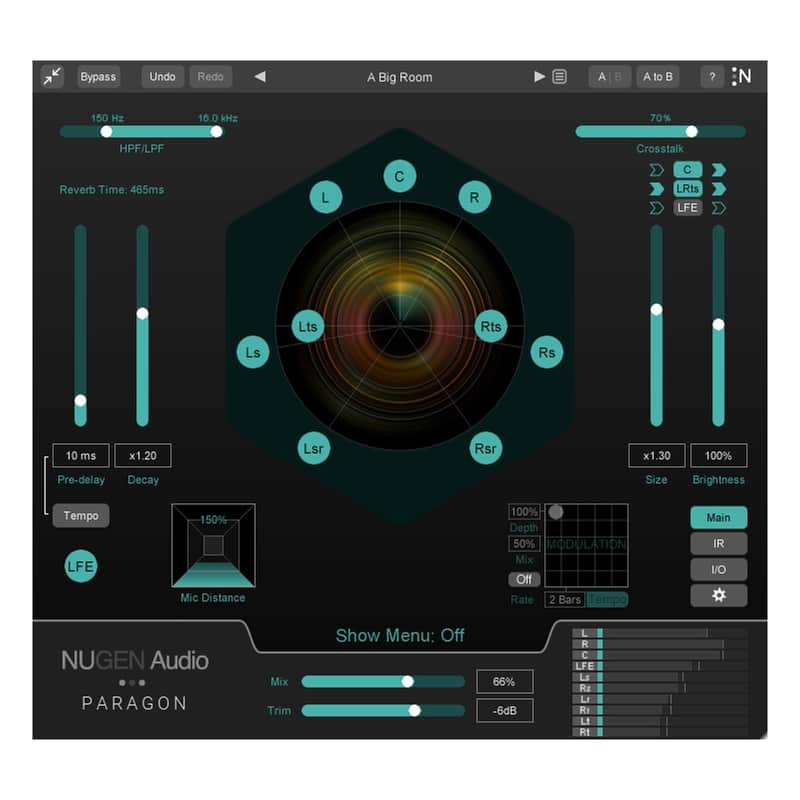This screenshot has width=800, height=800.
Task: Copy settings with A to B button
Action: click(658, 77)
